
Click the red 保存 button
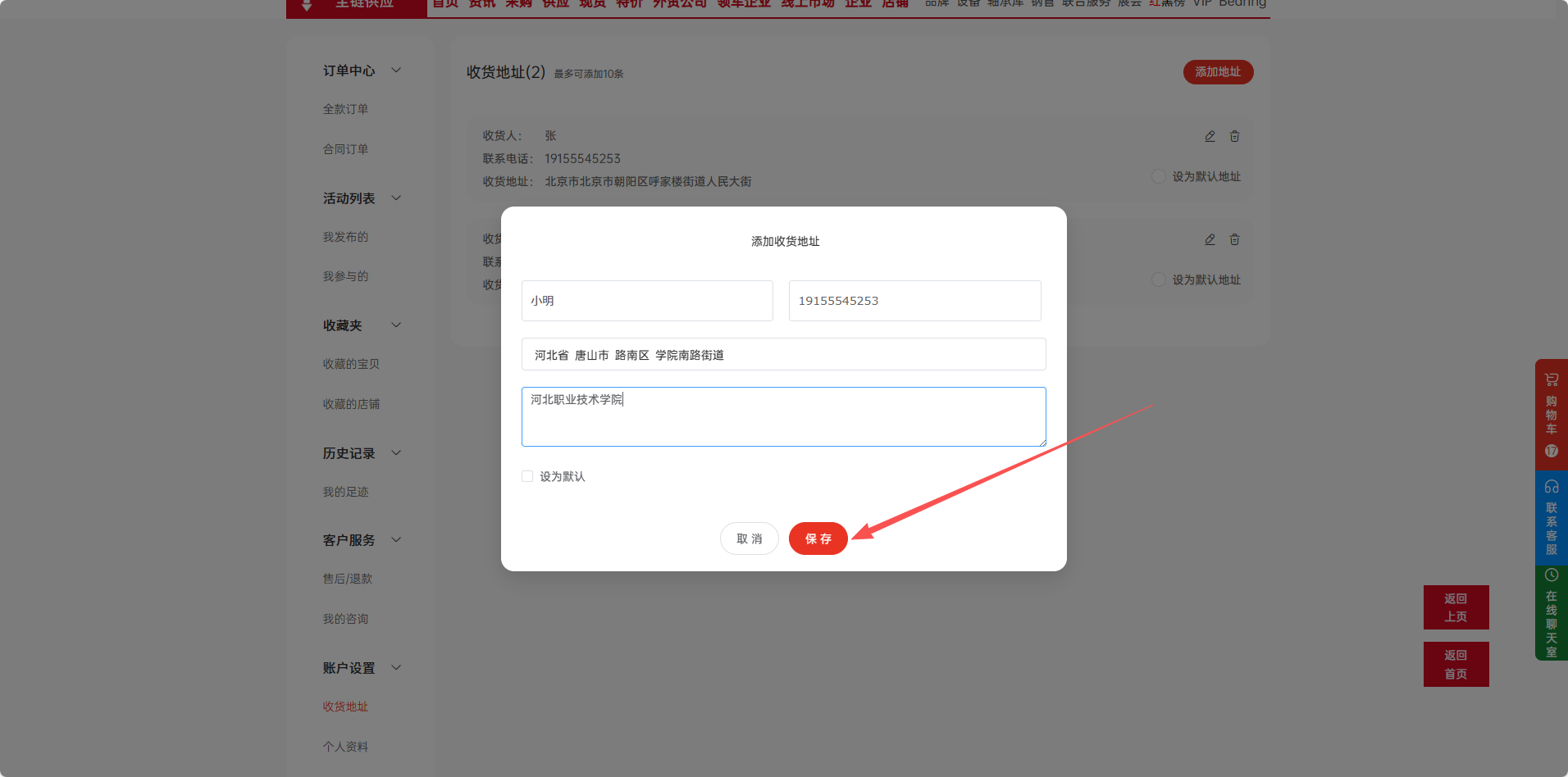pyautogui.click(x=818, y=538)
